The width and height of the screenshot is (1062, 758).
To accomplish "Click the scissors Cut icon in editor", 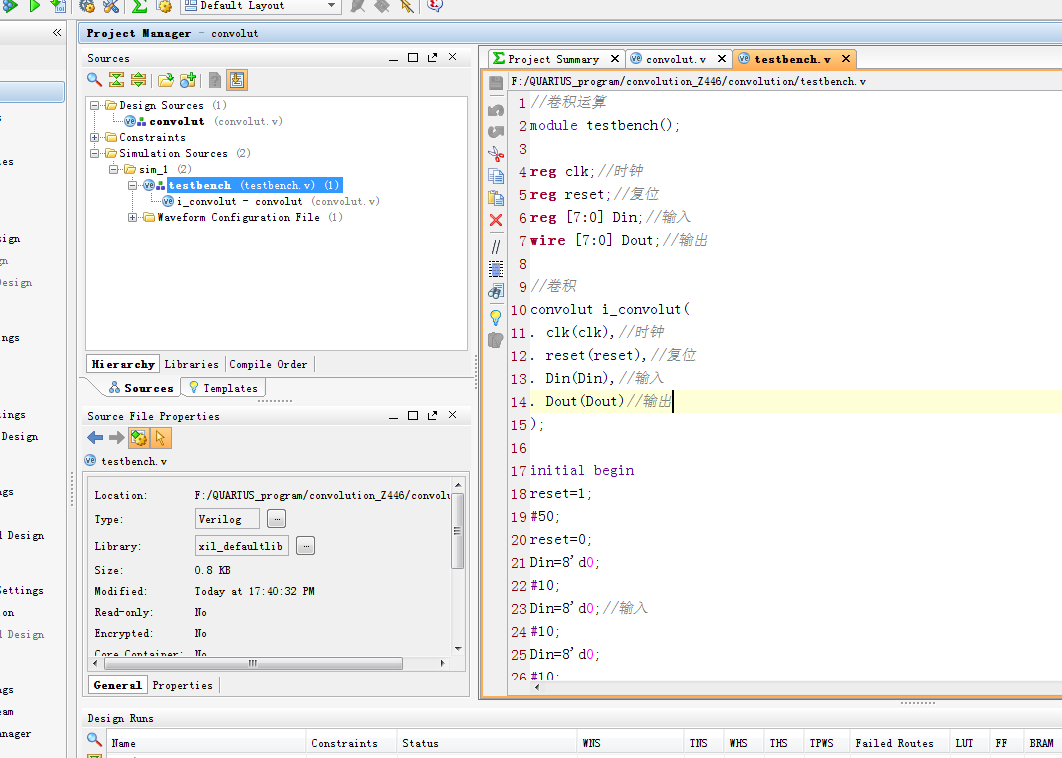I will pyautogui.click(x=496, y=153).
